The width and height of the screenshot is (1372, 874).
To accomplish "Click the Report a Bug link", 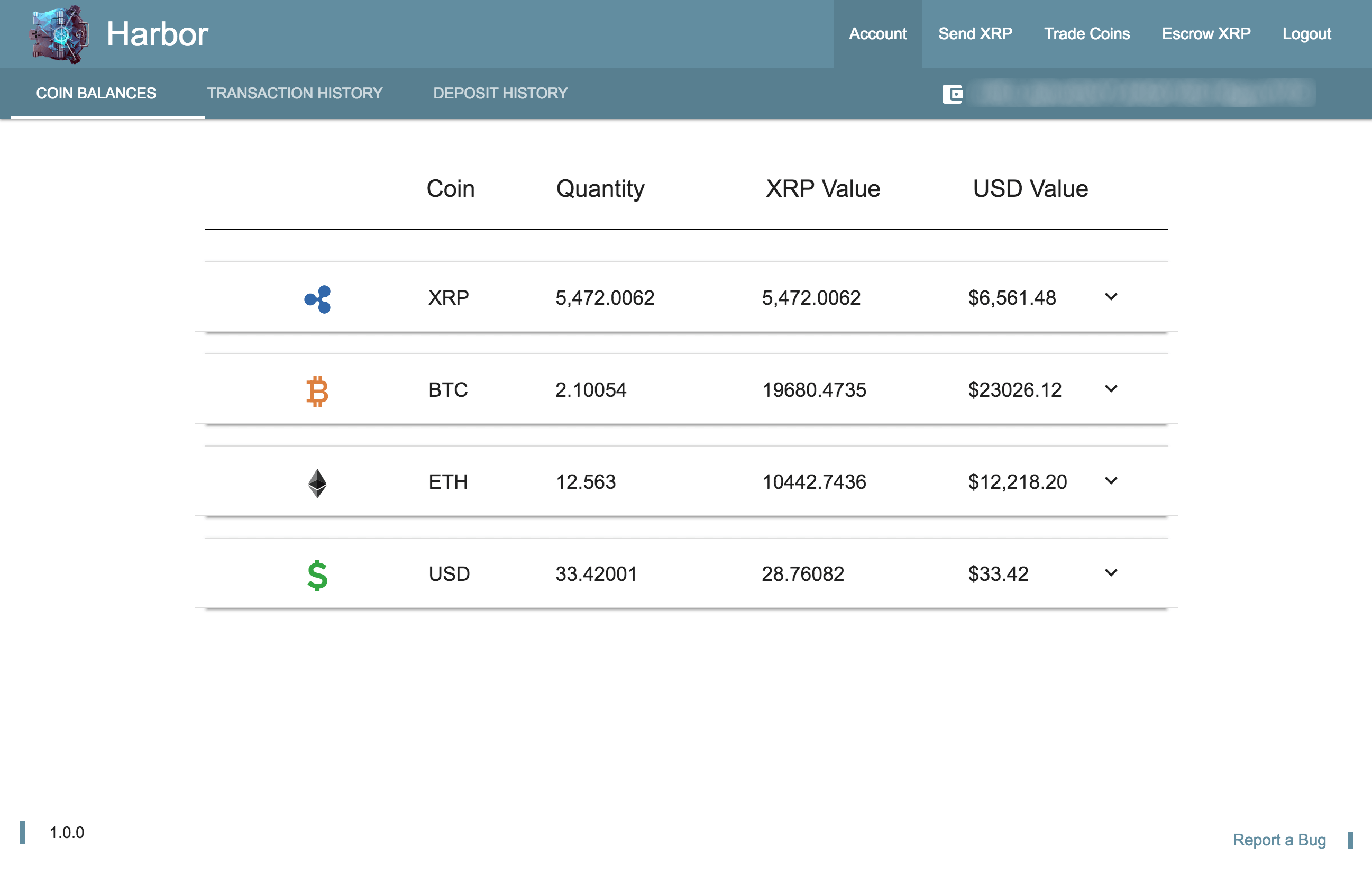I will point(1278,839).
